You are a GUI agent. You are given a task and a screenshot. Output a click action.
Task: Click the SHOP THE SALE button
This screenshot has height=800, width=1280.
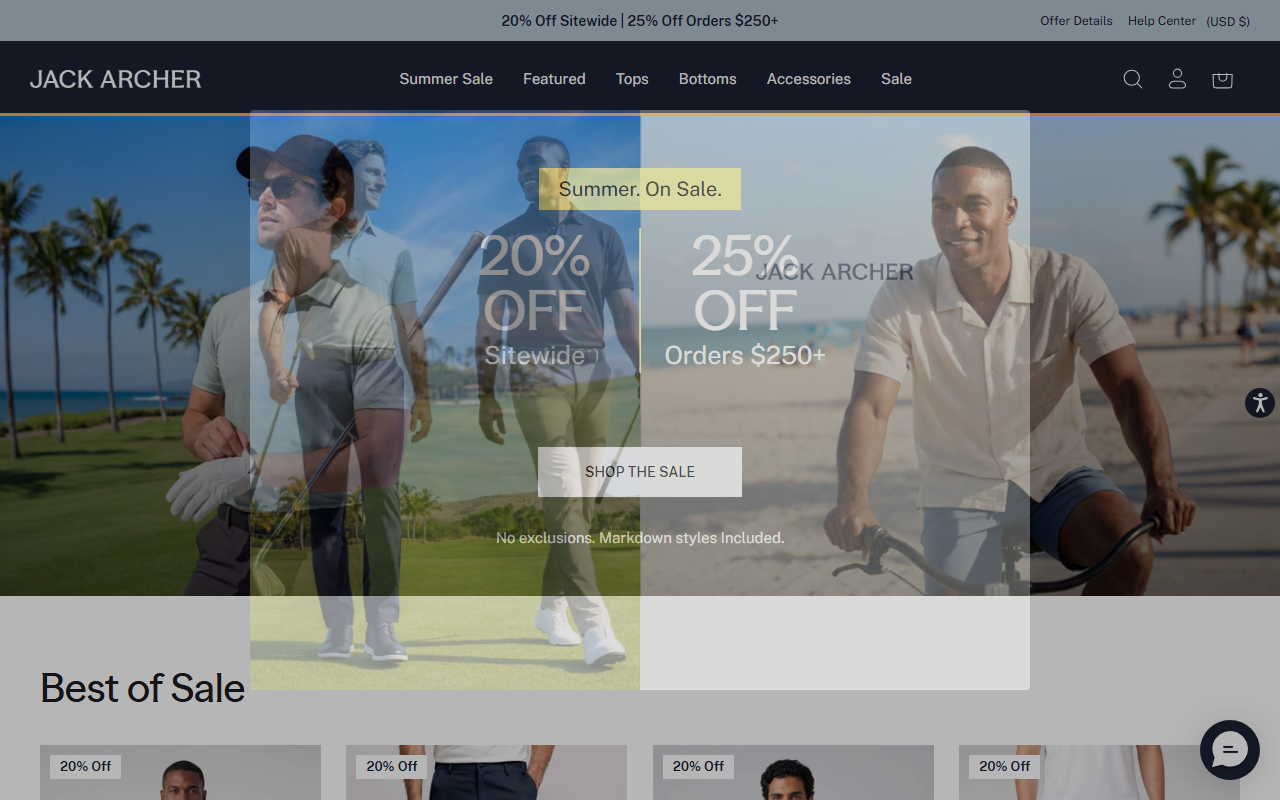640,472
